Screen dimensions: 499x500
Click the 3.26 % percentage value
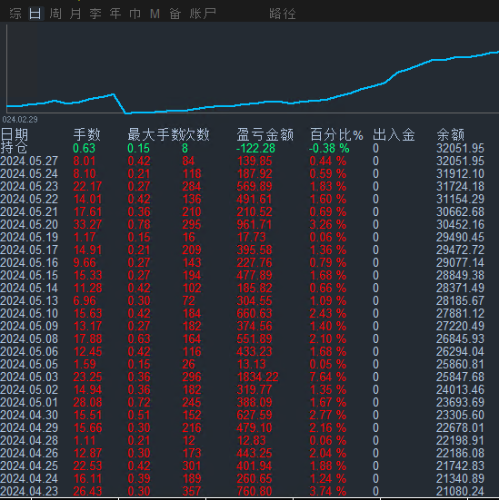point(328,225)
